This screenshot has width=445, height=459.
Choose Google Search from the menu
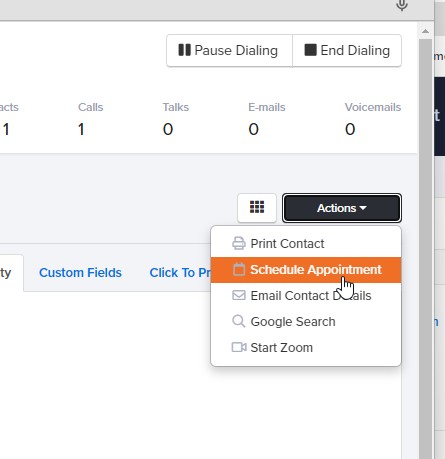pyautogui.click(x=306, y=322)
